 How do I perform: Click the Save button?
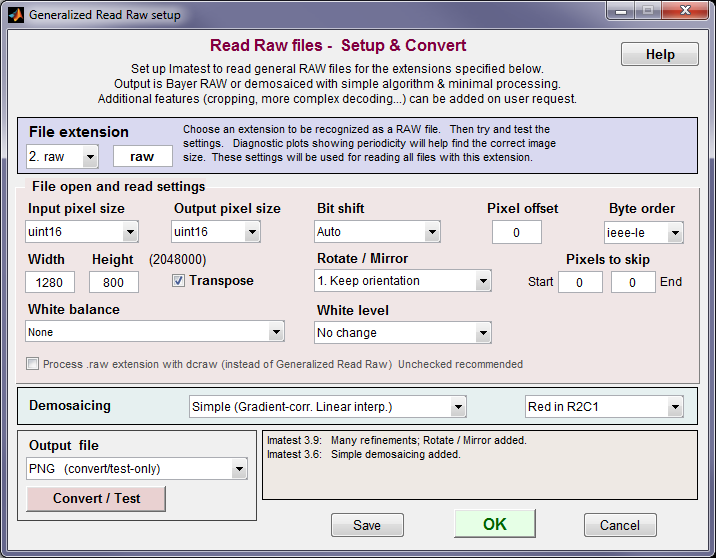coord(367,525)
